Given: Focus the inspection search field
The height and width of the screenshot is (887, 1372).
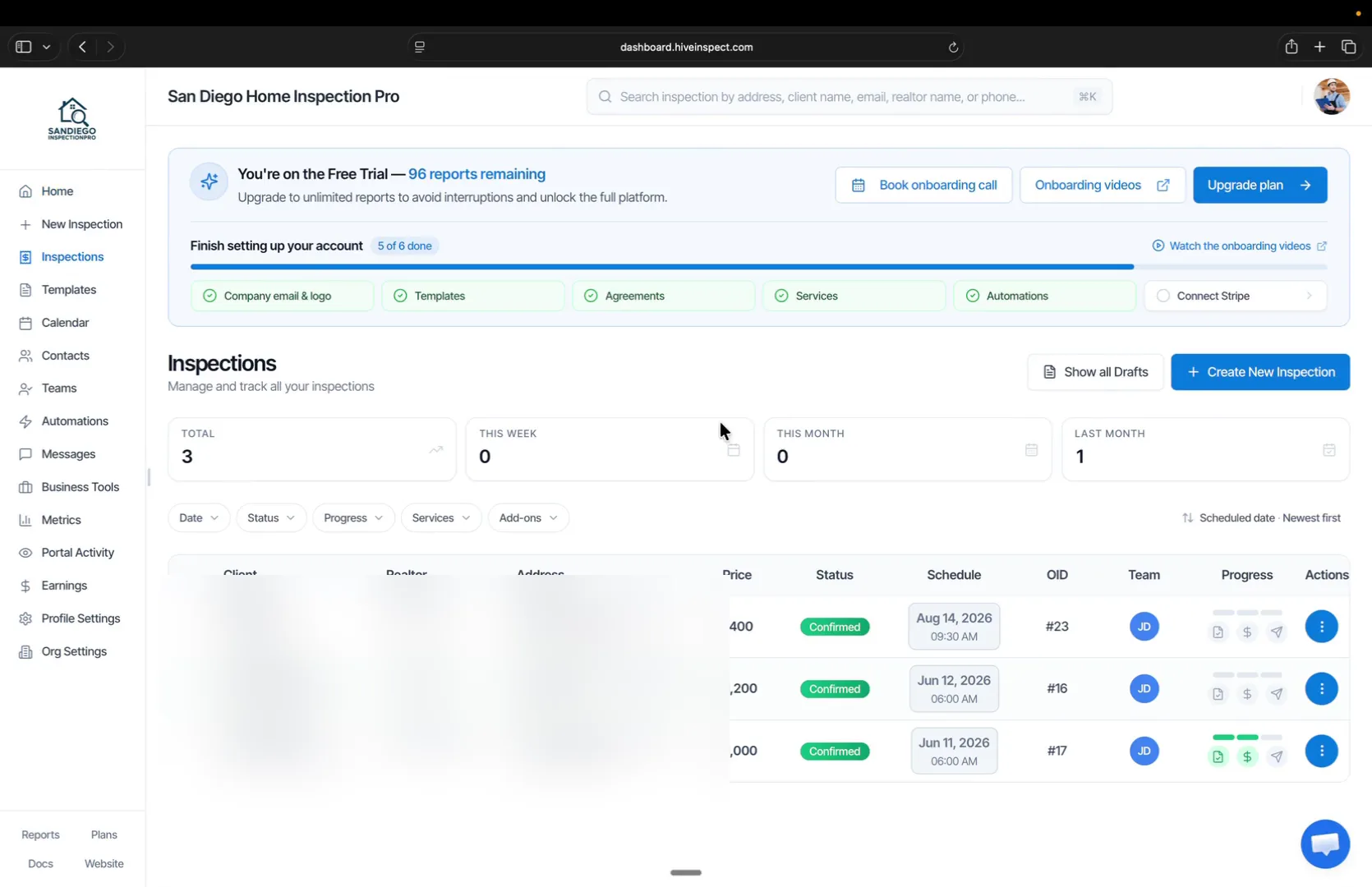Looking at the screenshot, I should tap(849, 97).
